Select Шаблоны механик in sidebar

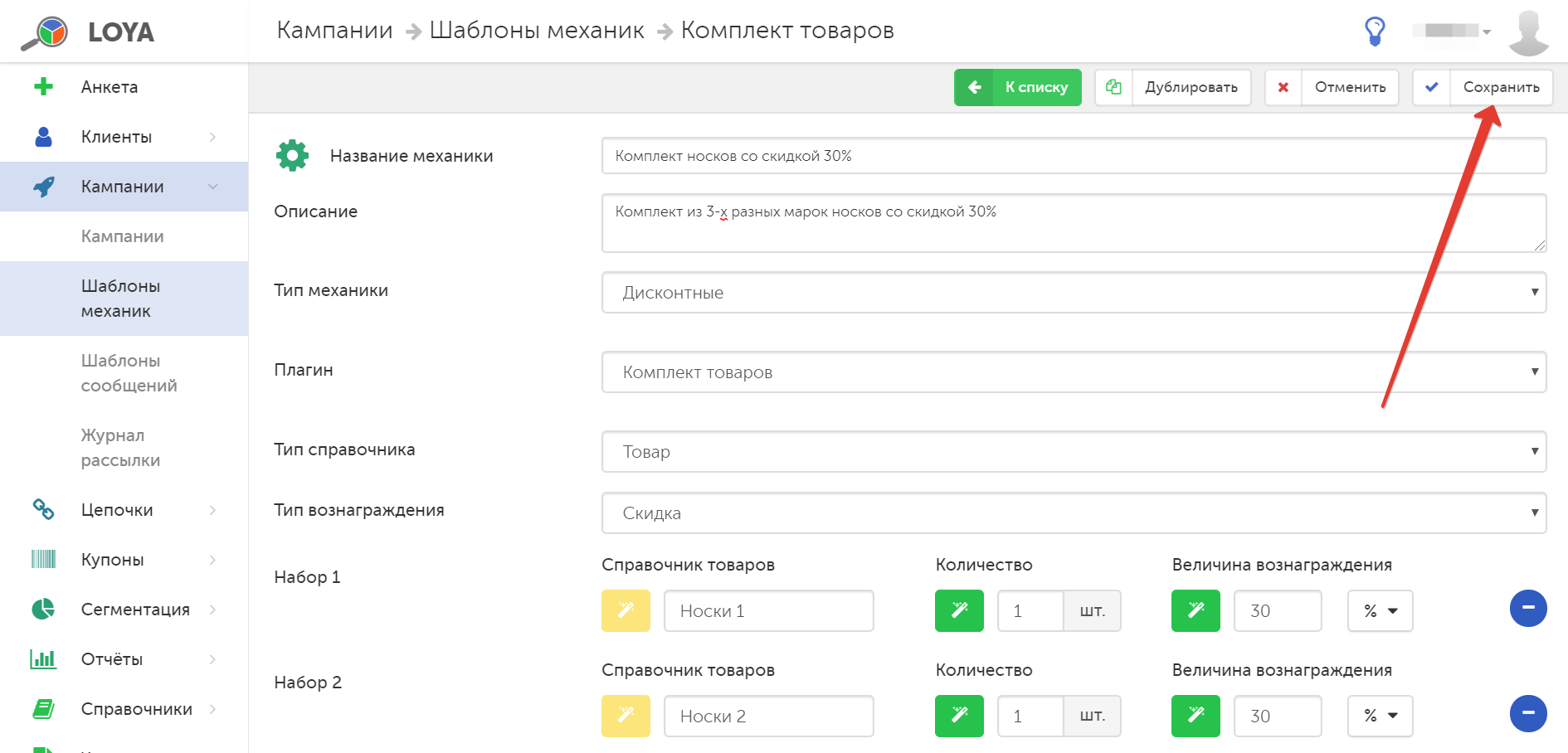click(x=124, y=299)
